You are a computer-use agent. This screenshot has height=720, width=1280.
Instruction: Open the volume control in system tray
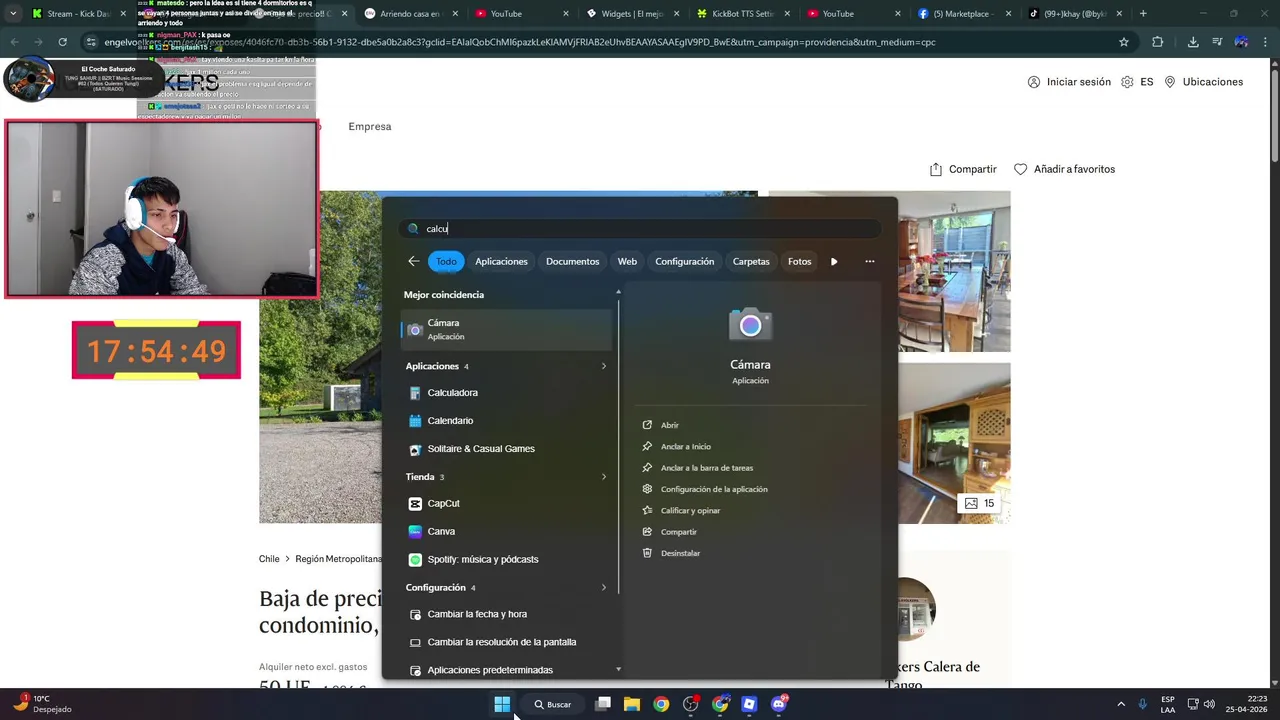1209,704
